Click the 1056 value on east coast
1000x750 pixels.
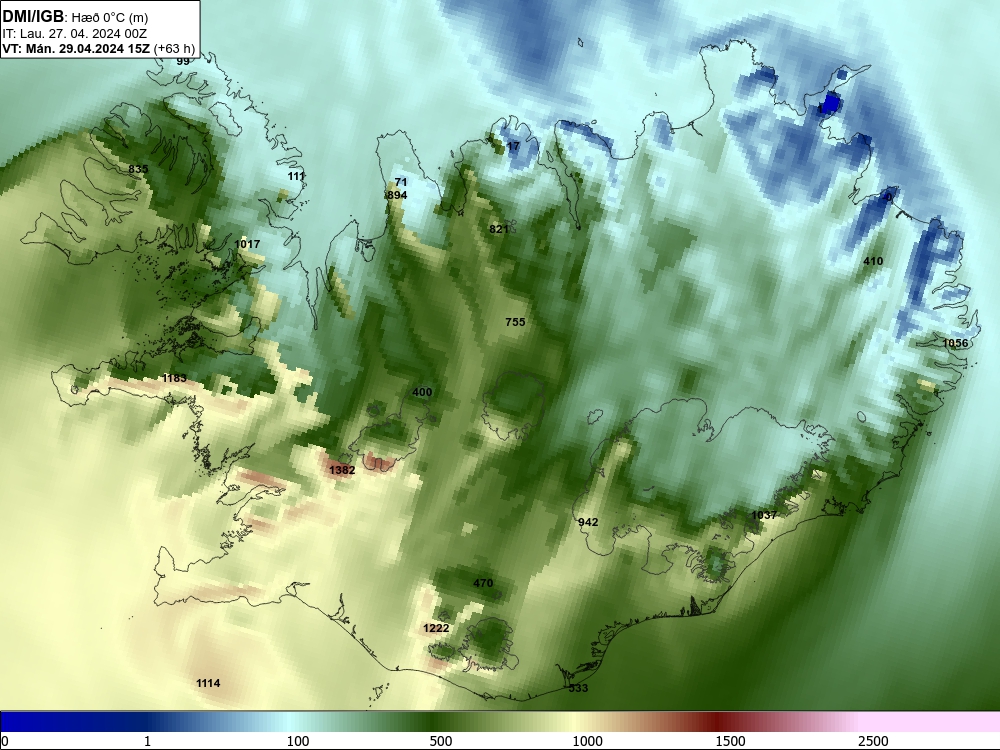pyautogui.click(x=955, y=343)
